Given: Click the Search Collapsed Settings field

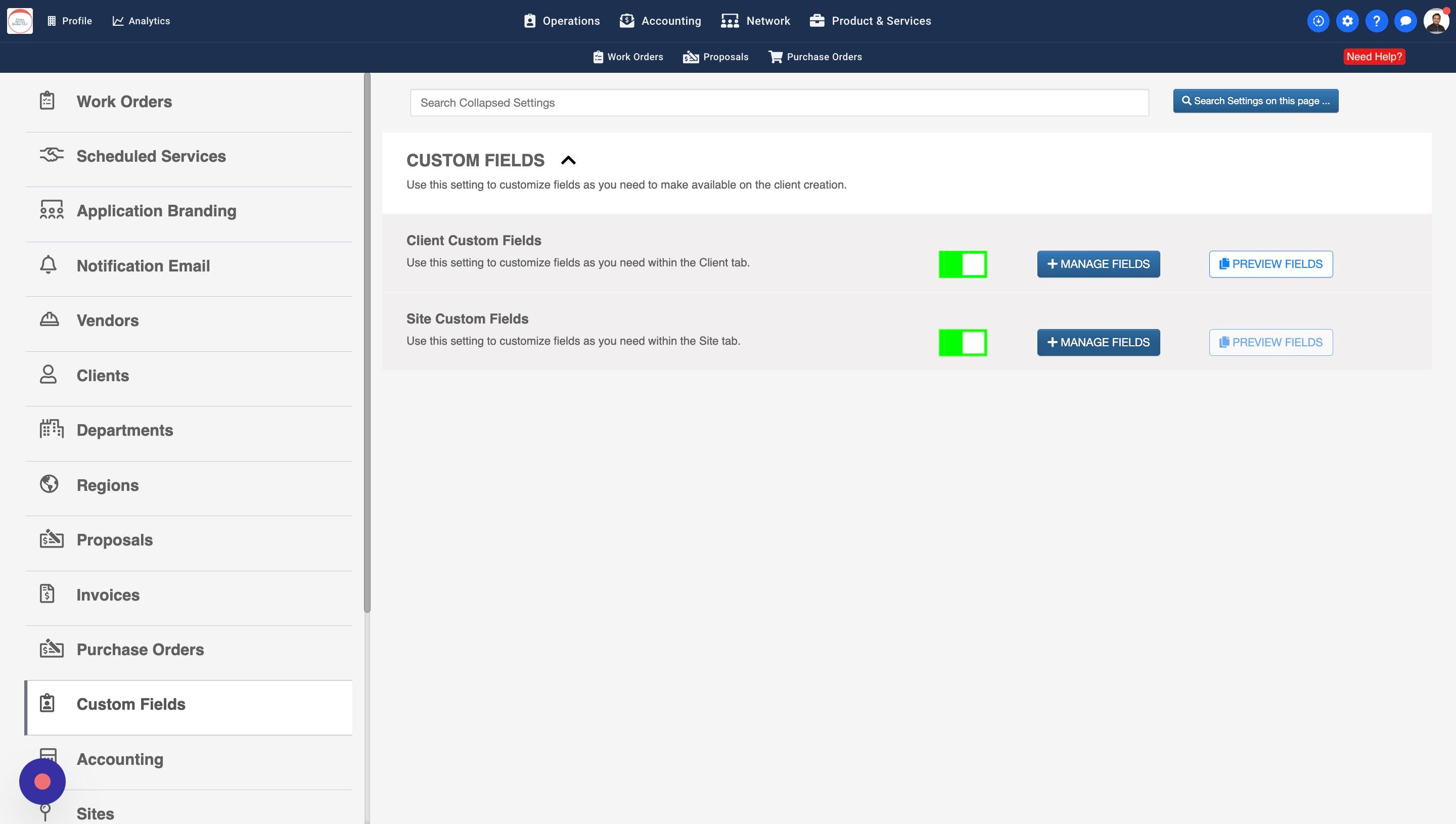Looking at the screenshot, I should (779, 103).
